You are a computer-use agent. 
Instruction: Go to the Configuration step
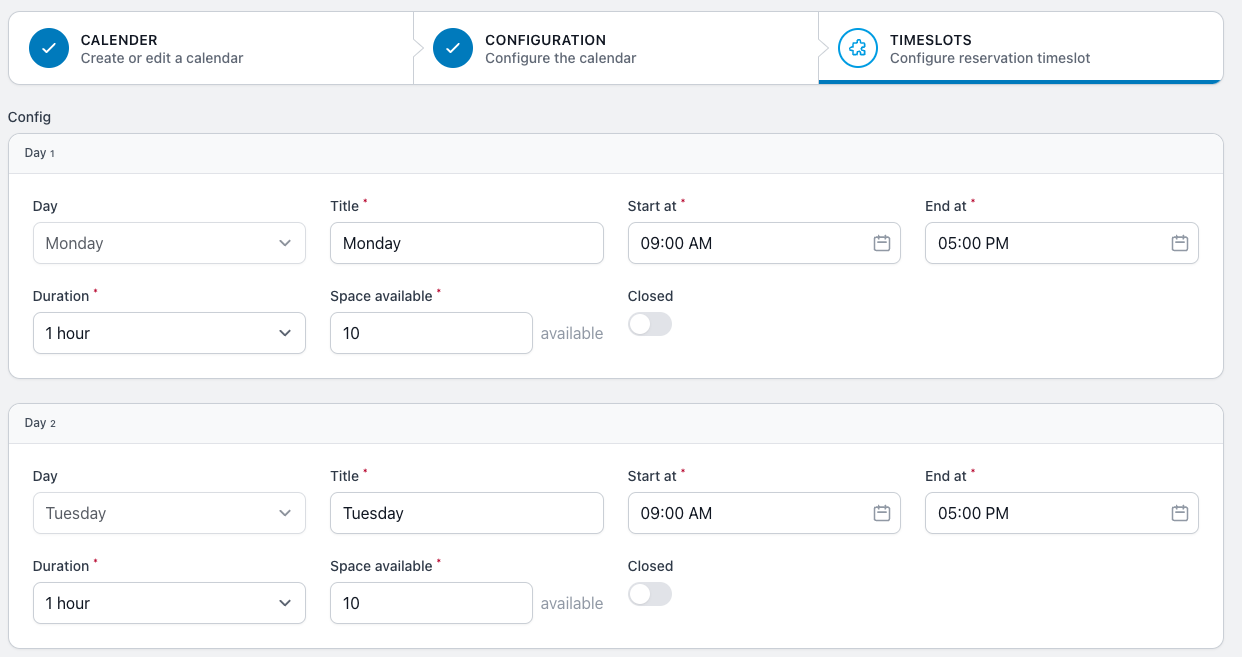pyautogui.click(x=615, y=48)
